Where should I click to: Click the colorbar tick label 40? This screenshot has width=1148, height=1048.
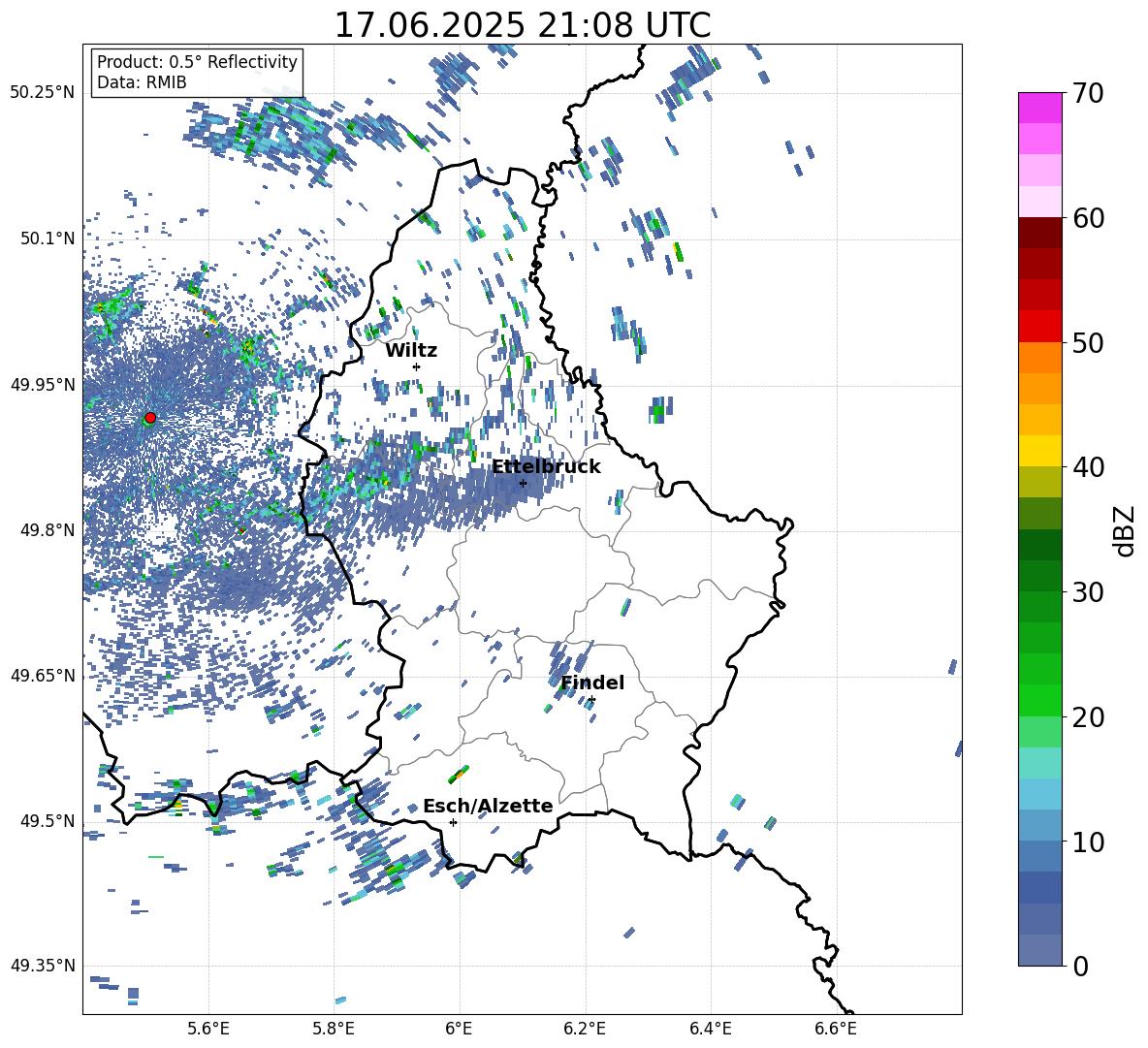click(x=1089, y=467)
